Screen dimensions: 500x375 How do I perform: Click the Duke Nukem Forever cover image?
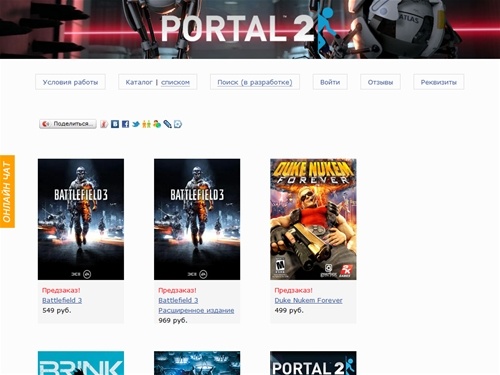click(313, 219)
